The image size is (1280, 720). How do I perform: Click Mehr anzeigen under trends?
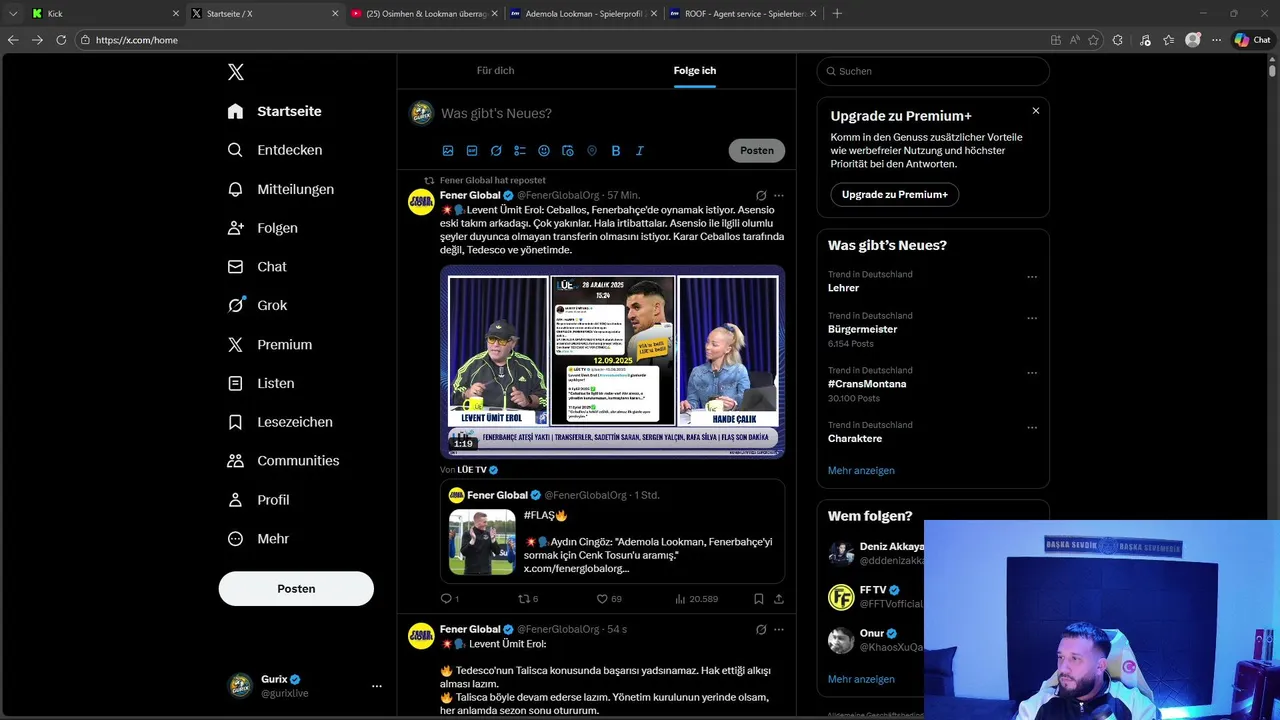[x=861, y=471]
